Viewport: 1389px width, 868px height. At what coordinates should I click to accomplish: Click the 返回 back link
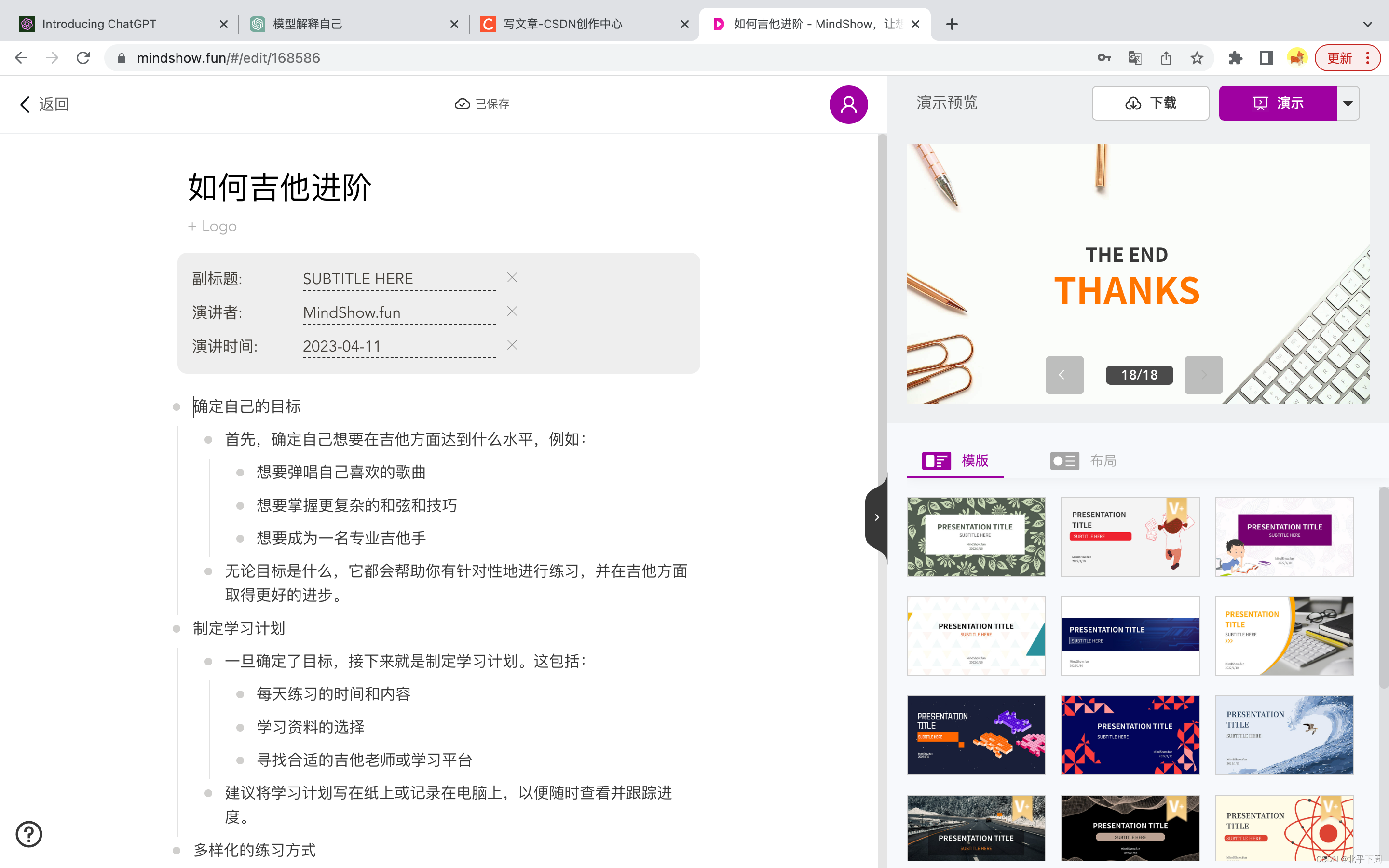click(x=44, y=104)
